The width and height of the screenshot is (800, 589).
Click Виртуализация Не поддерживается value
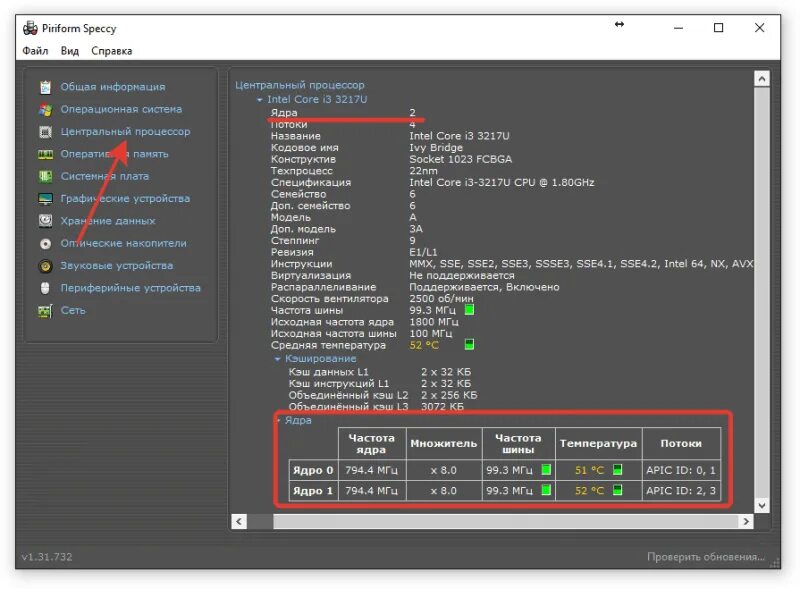[462, 275]
